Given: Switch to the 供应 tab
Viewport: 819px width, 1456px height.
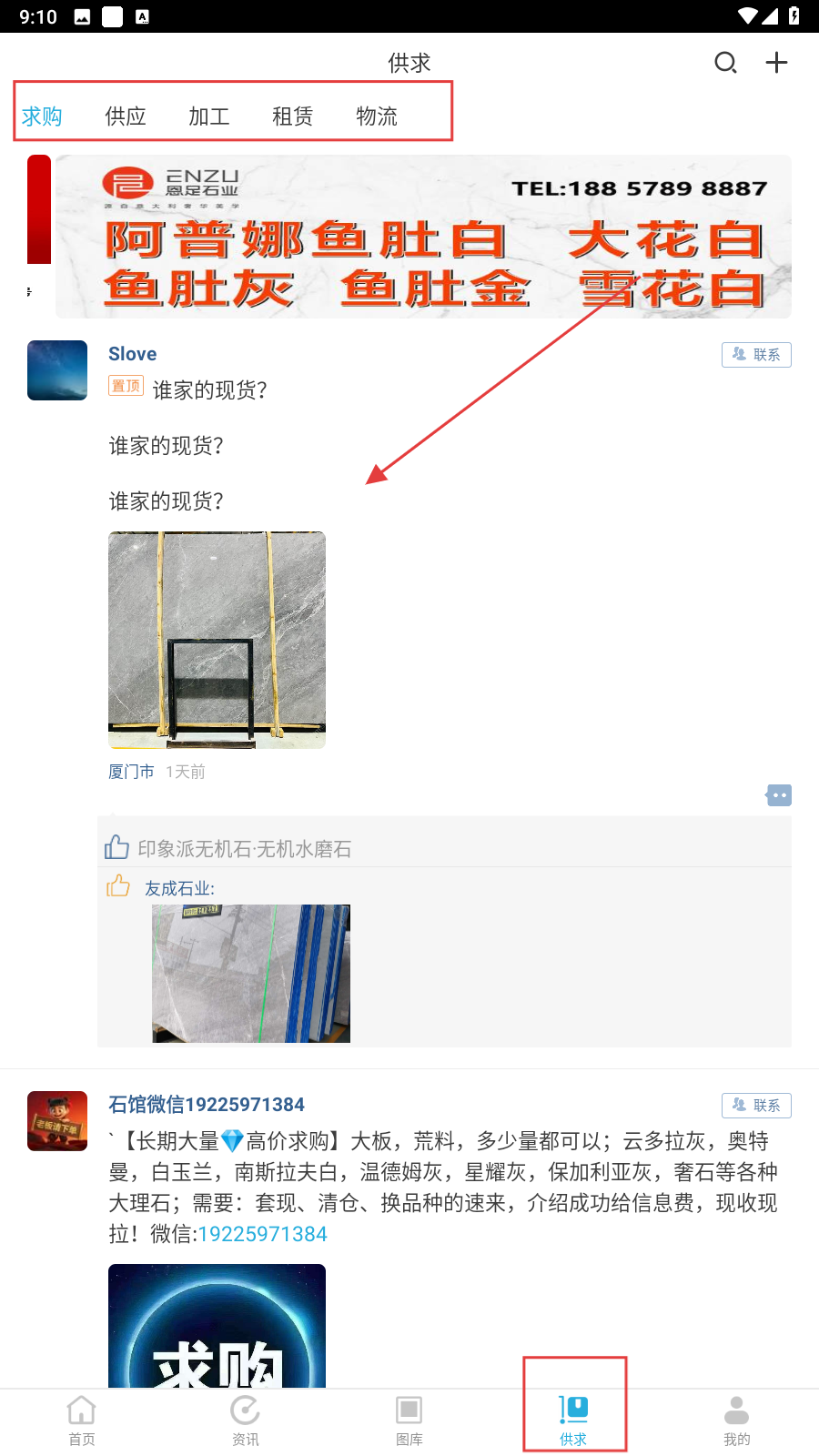Looking at the screenshot, I should click(126, 116).
